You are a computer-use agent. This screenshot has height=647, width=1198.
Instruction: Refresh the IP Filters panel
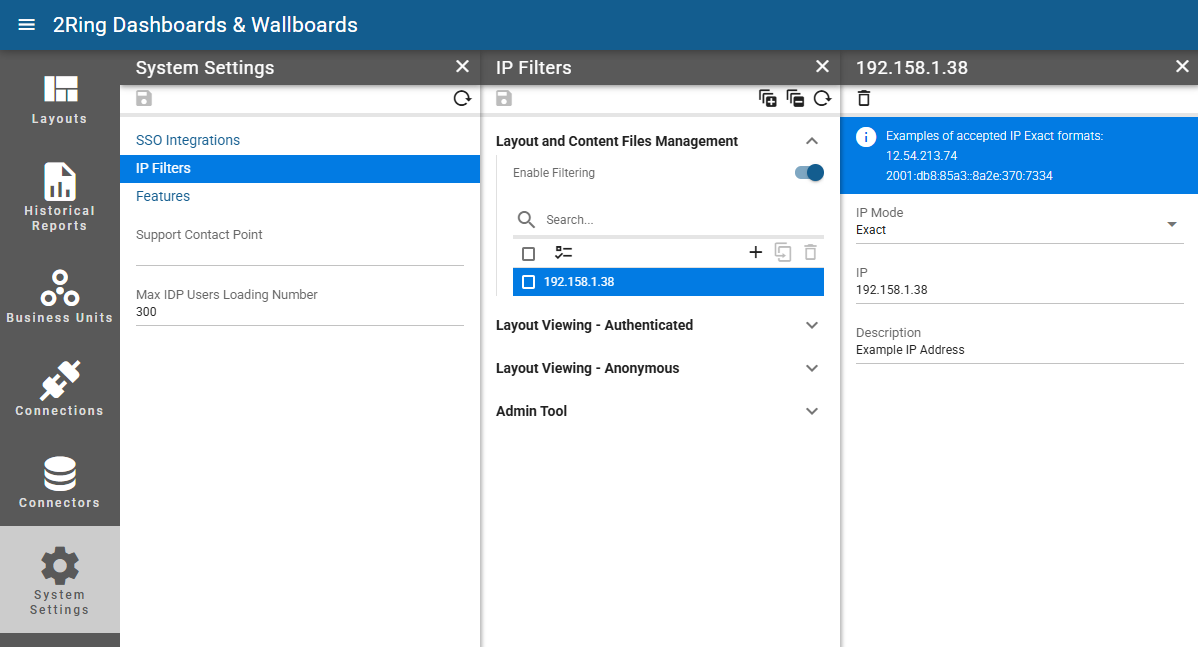coord(822,99)
